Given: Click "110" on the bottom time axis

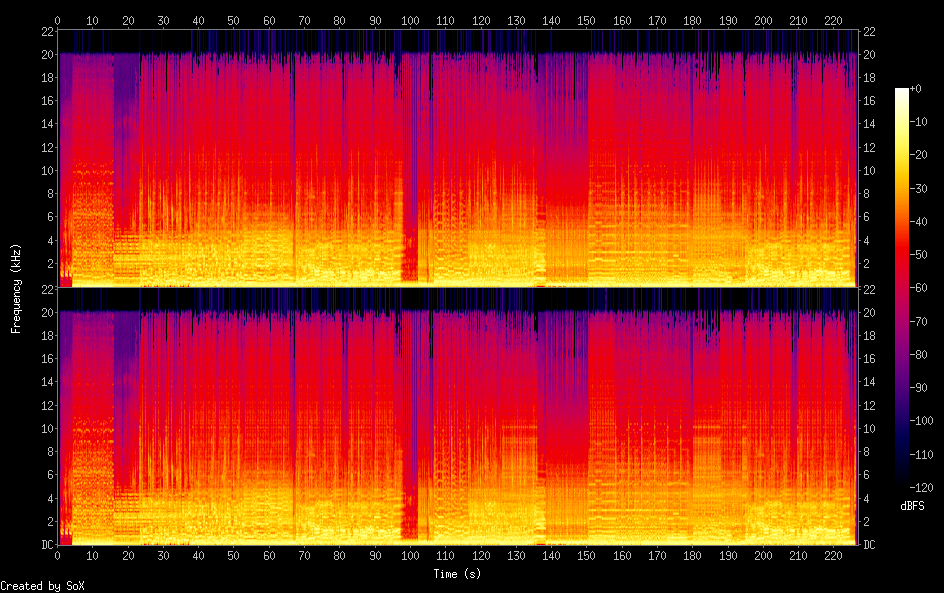Looking at the screenshot, I should click(446, 556).
